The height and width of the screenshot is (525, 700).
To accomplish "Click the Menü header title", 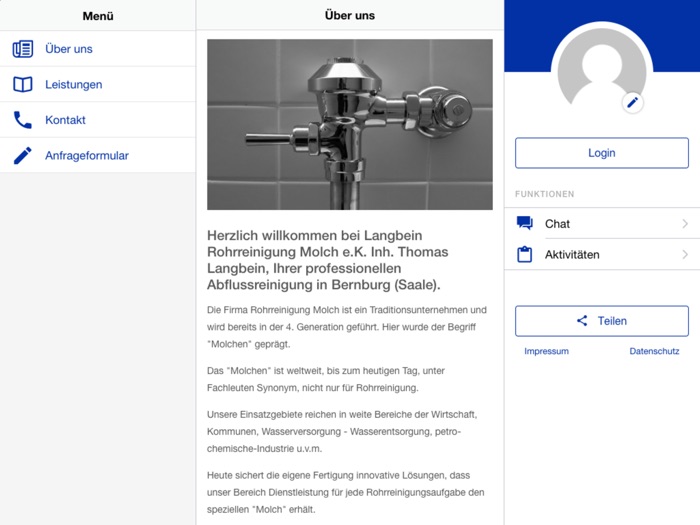I will pyautogui.click(x=98, y=16).
